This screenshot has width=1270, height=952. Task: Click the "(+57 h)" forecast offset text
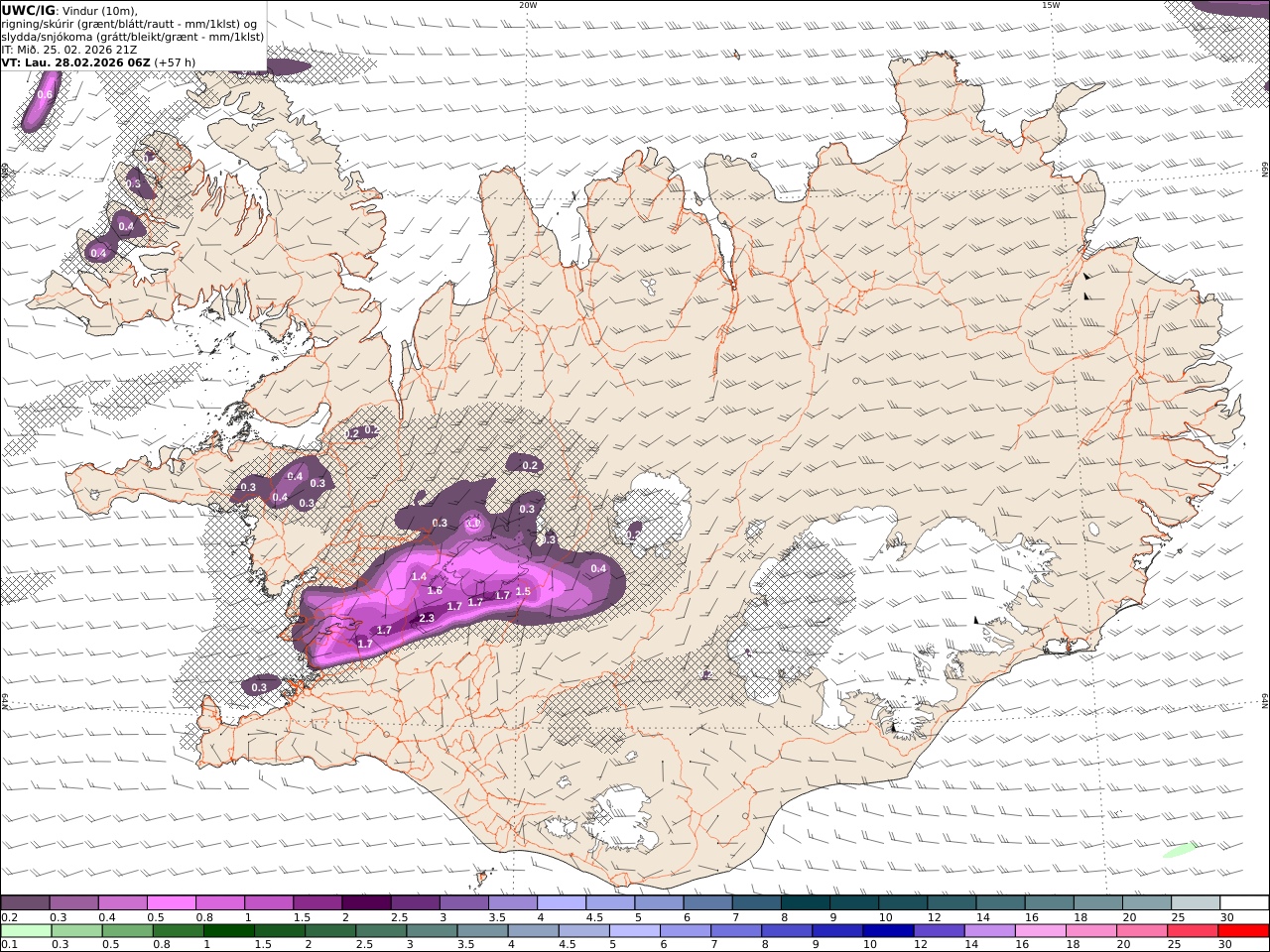(x=175, y=61)
